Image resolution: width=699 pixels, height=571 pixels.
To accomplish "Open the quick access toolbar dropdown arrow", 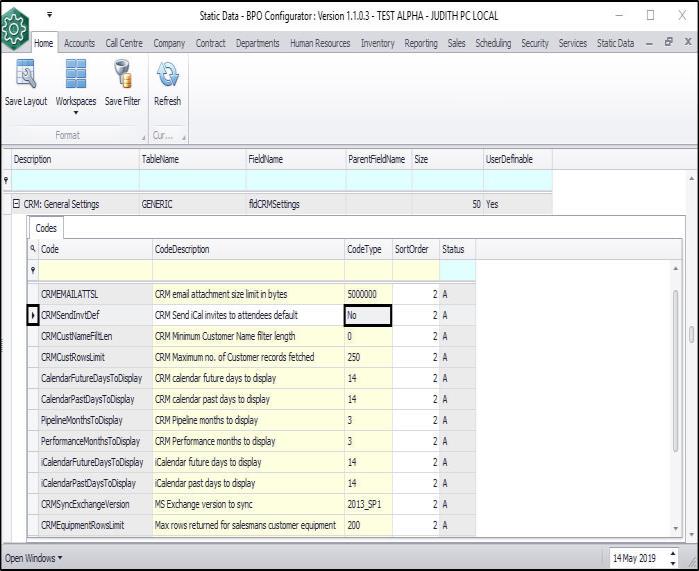I will click(x=49, y=15).
